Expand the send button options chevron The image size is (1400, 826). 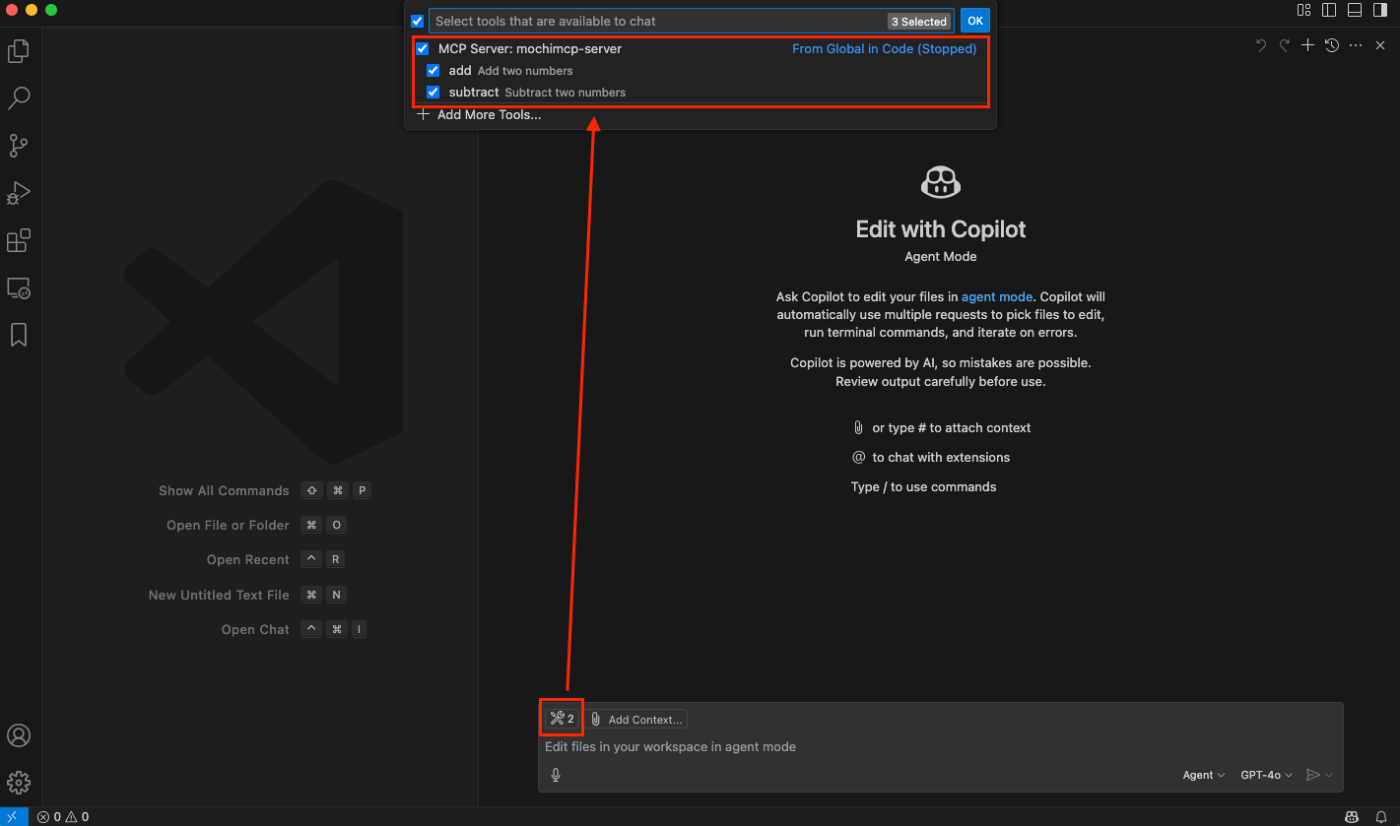tap(1330, 776)
